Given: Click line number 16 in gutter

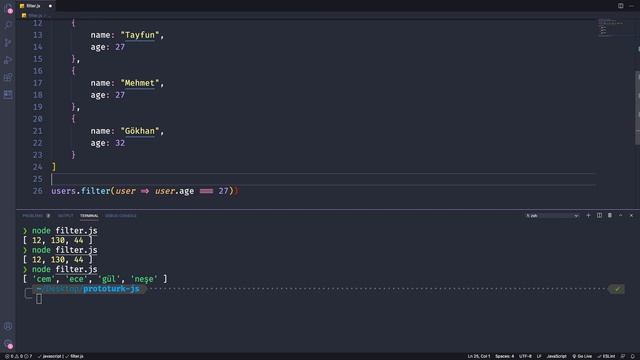Looking at the screenshot, I should coord(38,71).
